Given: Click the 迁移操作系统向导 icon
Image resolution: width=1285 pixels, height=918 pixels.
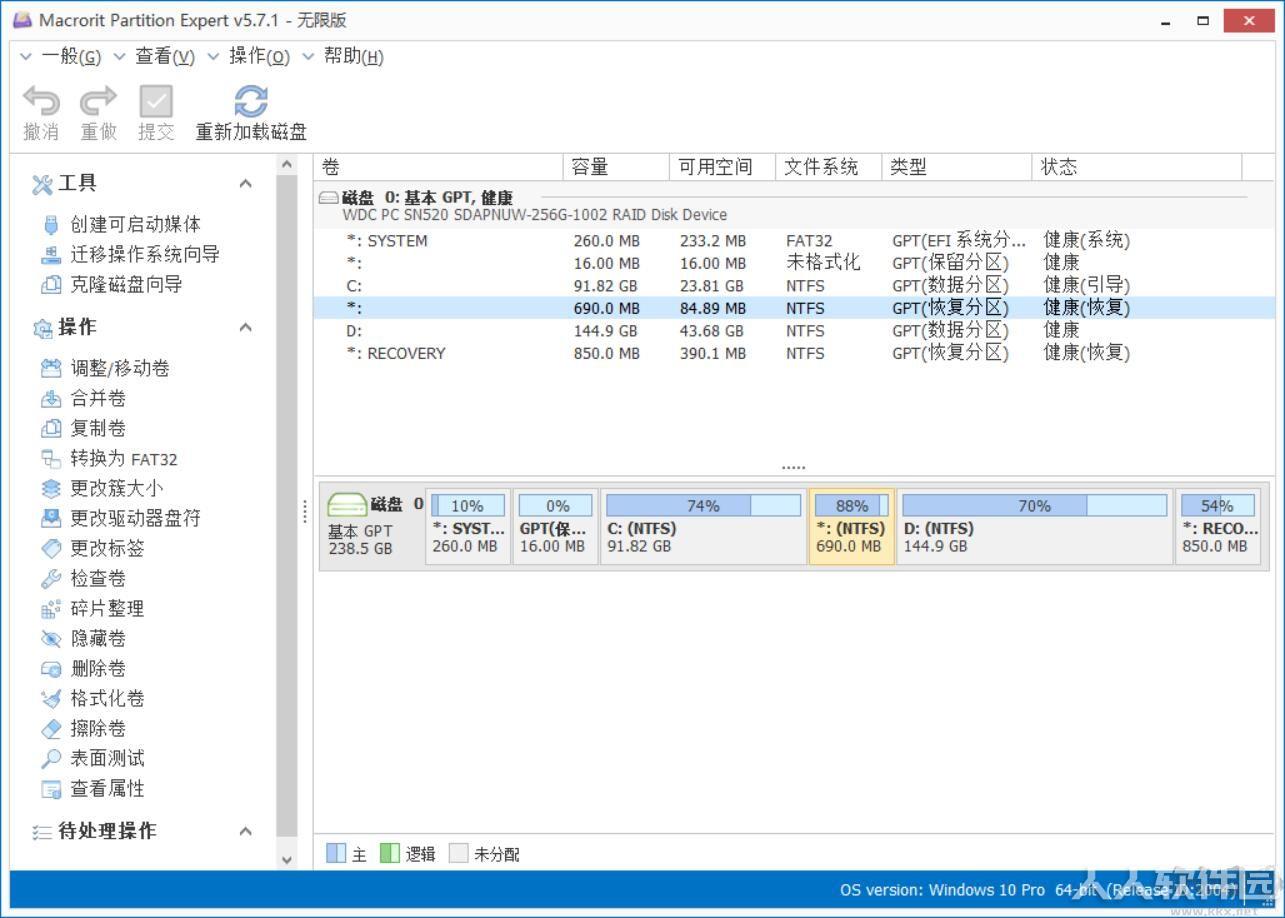Looking at the screenshot, I should [51, 255].
